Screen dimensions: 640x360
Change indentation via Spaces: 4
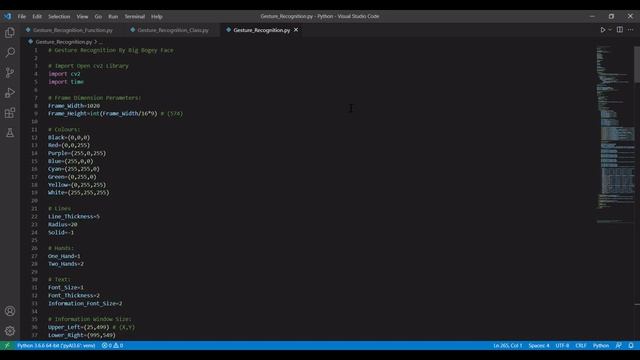539,345
